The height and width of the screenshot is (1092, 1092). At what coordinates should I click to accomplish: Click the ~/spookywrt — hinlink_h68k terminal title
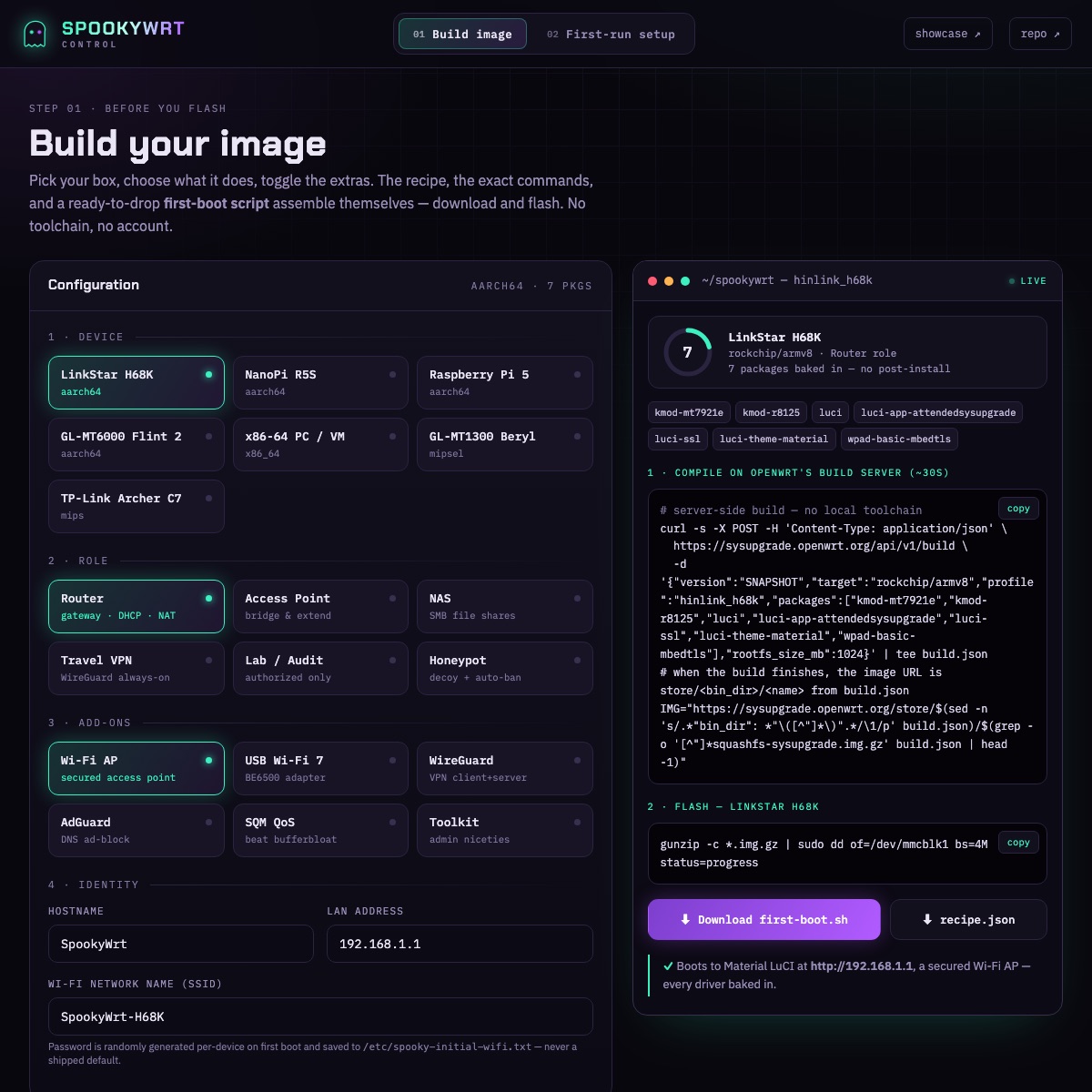pyautogui.click(x=787, y=280)
